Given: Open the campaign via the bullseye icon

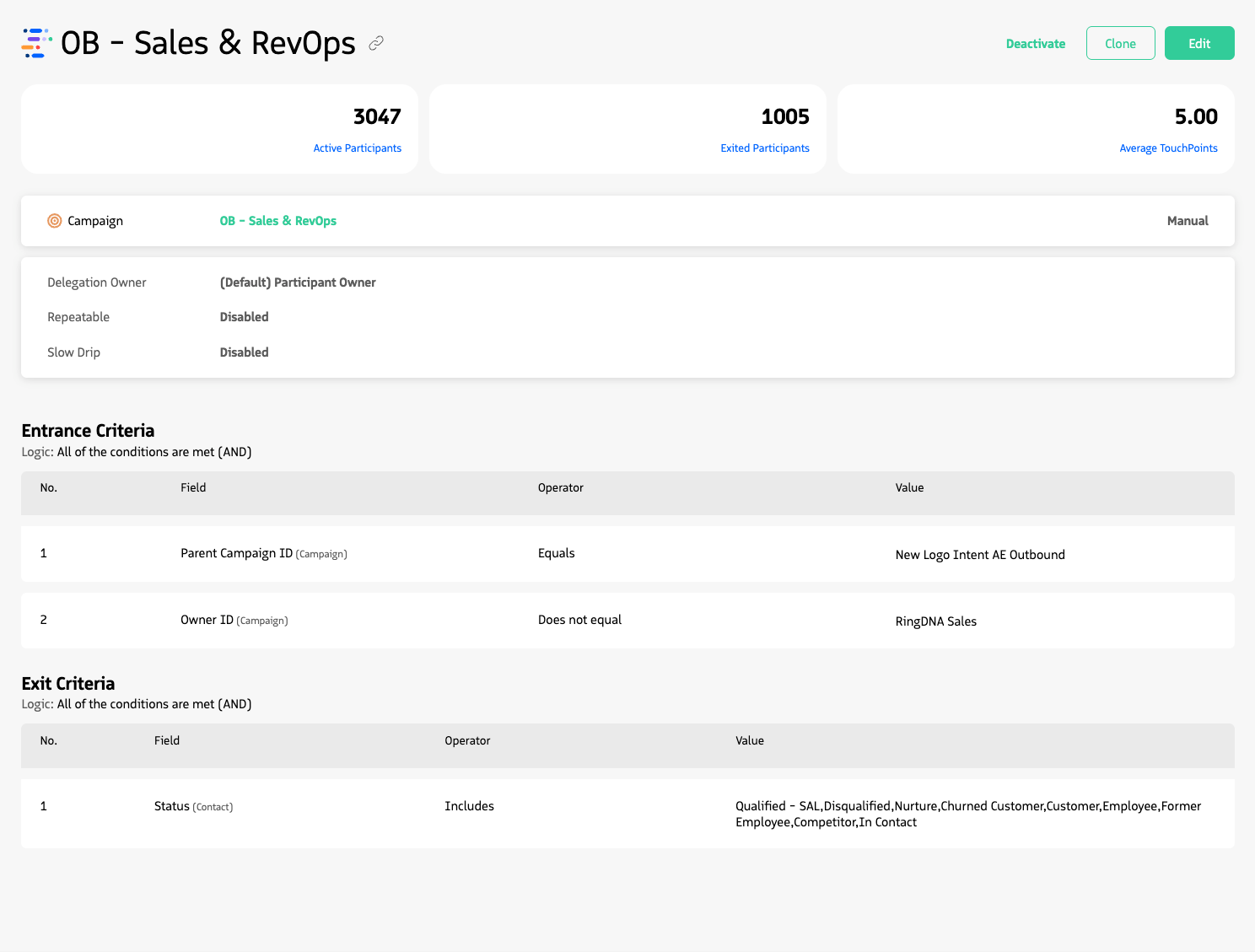Looking at the screenshot, I should 54,220.
